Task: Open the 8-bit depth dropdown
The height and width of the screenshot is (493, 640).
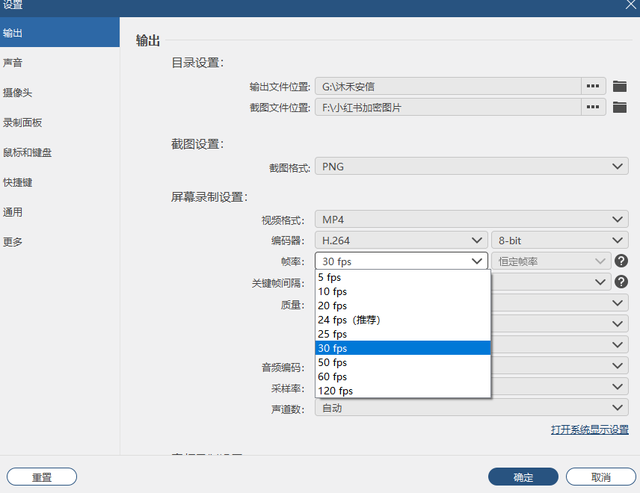Action: pos(560,240)
